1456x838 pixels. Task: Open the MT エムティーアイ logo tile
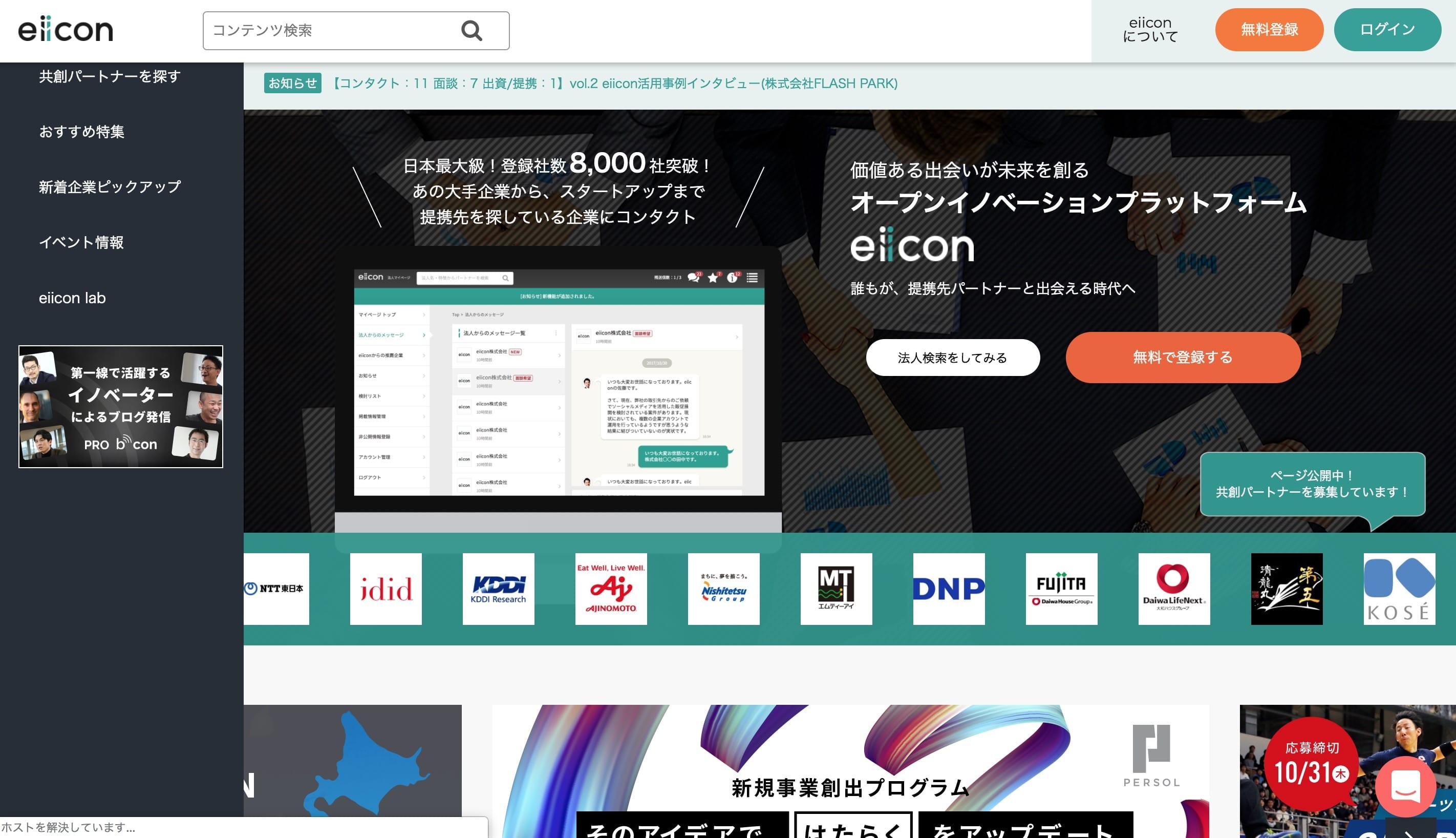[x=837, y=589]
